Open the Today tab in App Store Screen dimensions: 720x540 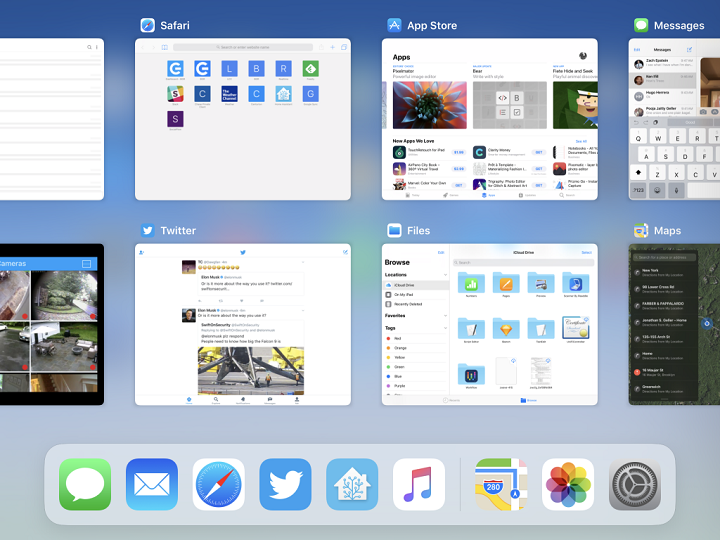click(412, 195)
